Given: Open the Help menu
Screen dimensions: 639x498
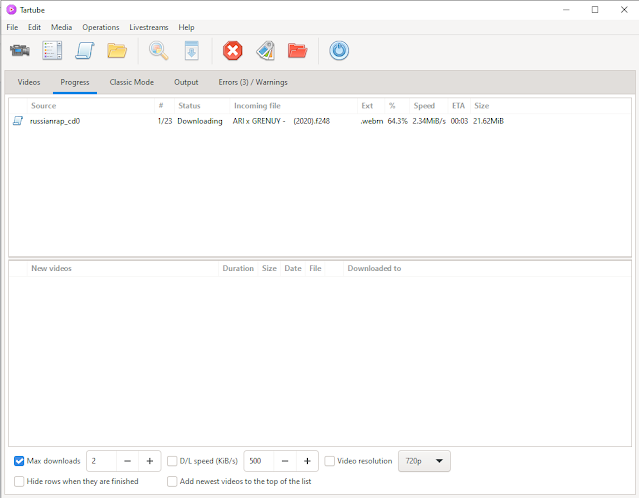Looking at the screenshot, I should coord(186,27).
